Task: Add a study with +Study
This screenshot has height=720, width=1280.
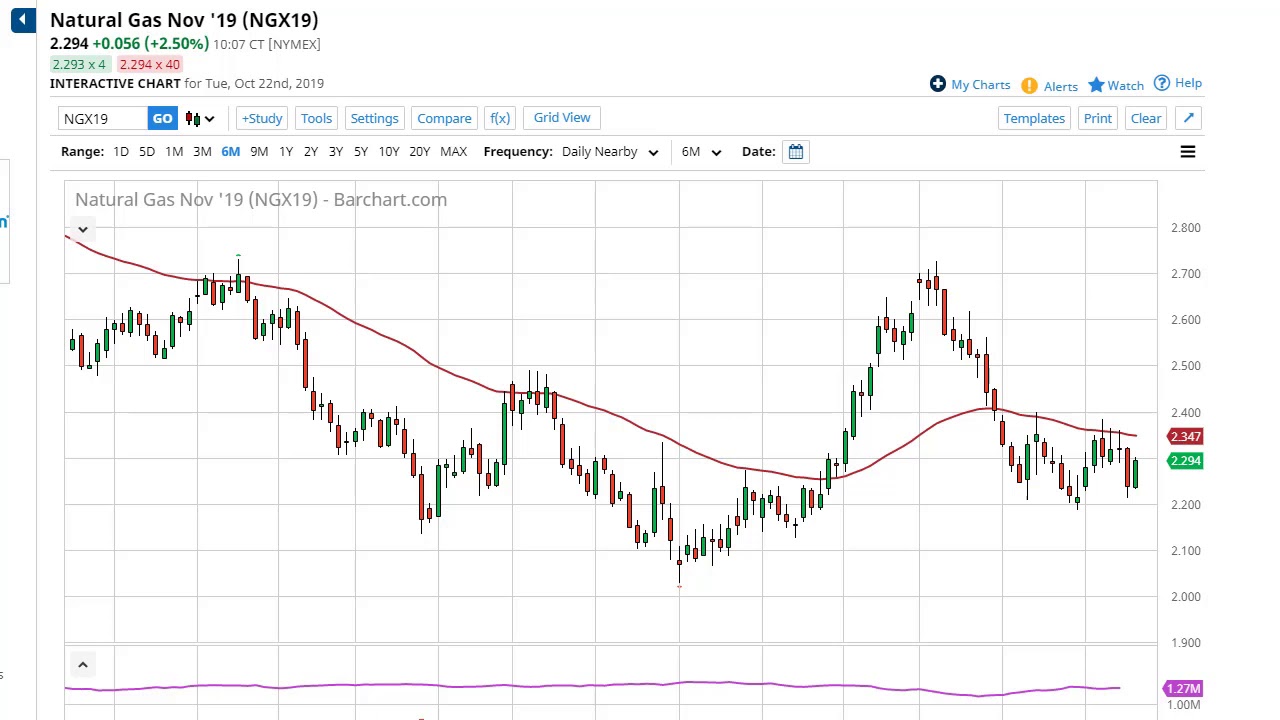Action: tap(262, 118)
